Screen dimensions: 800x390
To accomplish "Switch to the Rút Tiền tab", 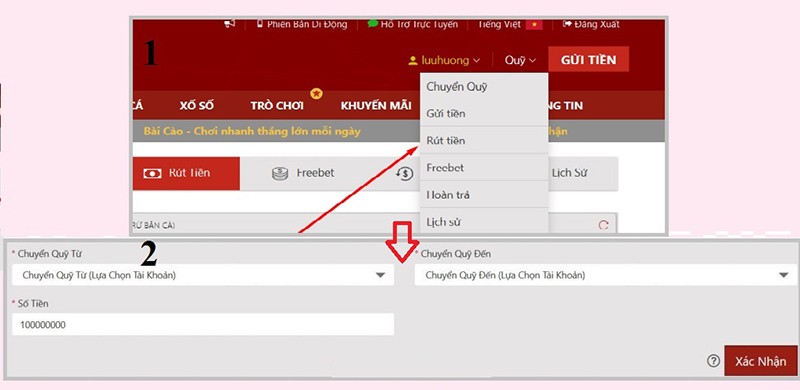I will pos(186,174).
